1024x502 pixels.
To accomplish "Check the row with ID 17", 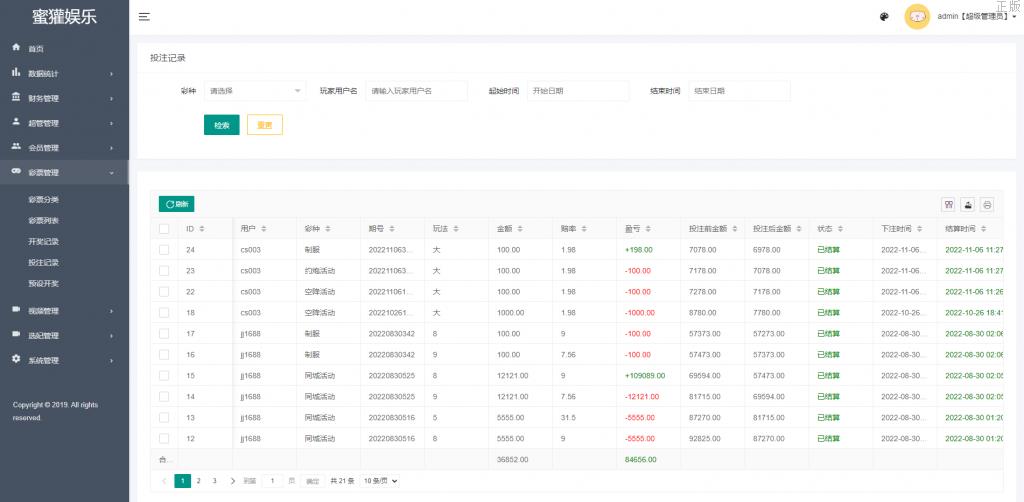I will tap(164, 333).
